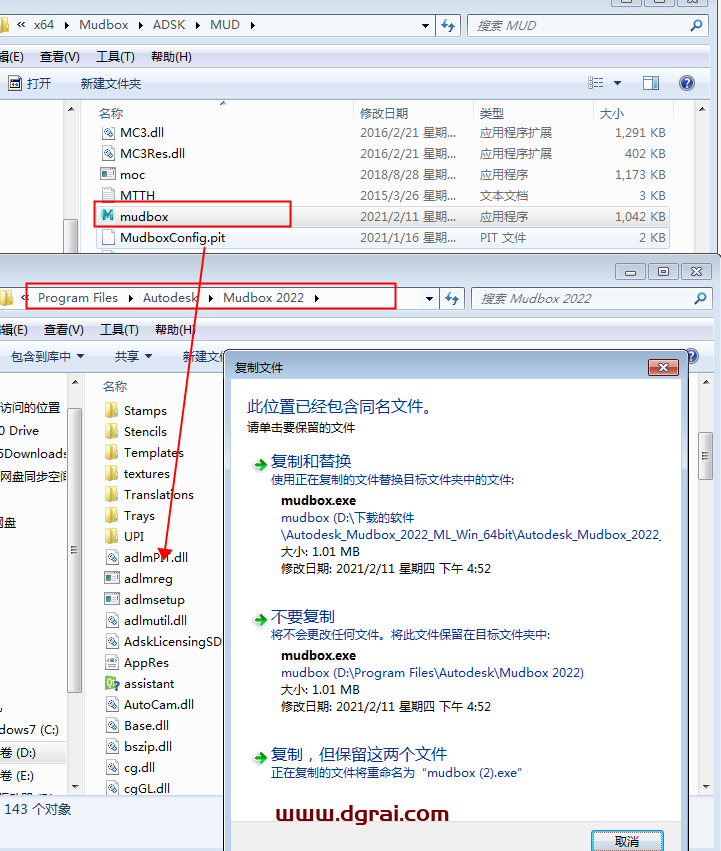
Task: Click the search magnifier in Mudbox 2022 search
Action: point(700,299)
